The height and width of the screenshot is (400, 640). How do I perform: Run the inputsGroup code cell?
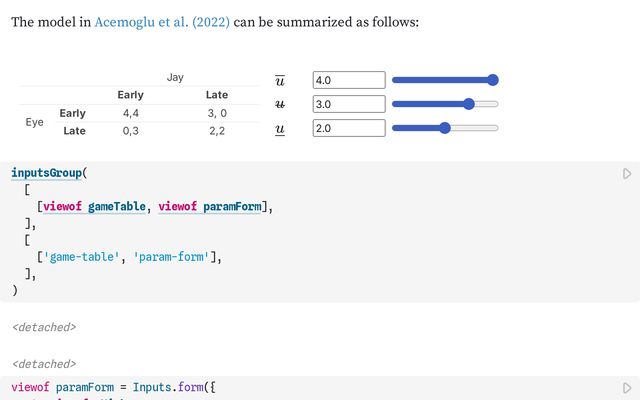627,174
